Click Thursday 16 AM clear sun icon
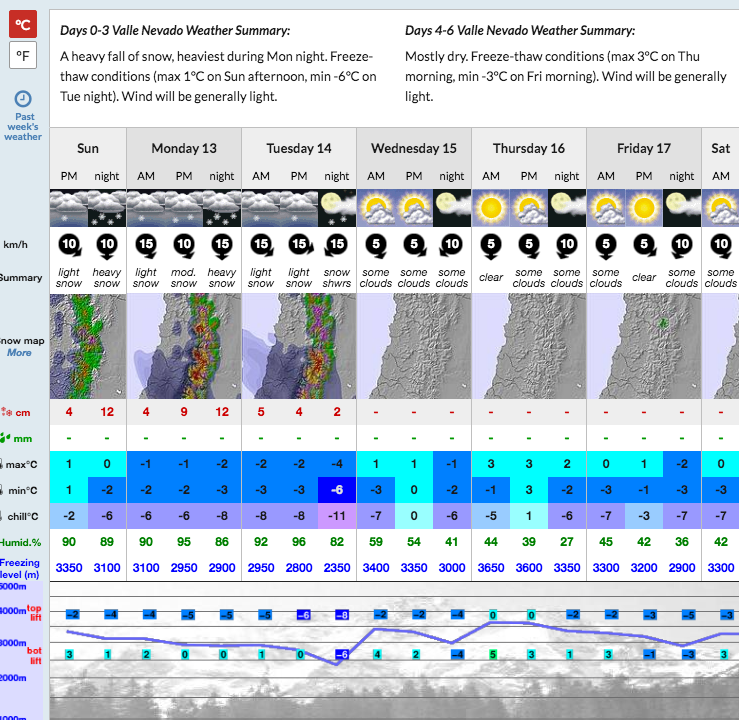The width and height of the screenshot is (739, 720). click(491, 208)
